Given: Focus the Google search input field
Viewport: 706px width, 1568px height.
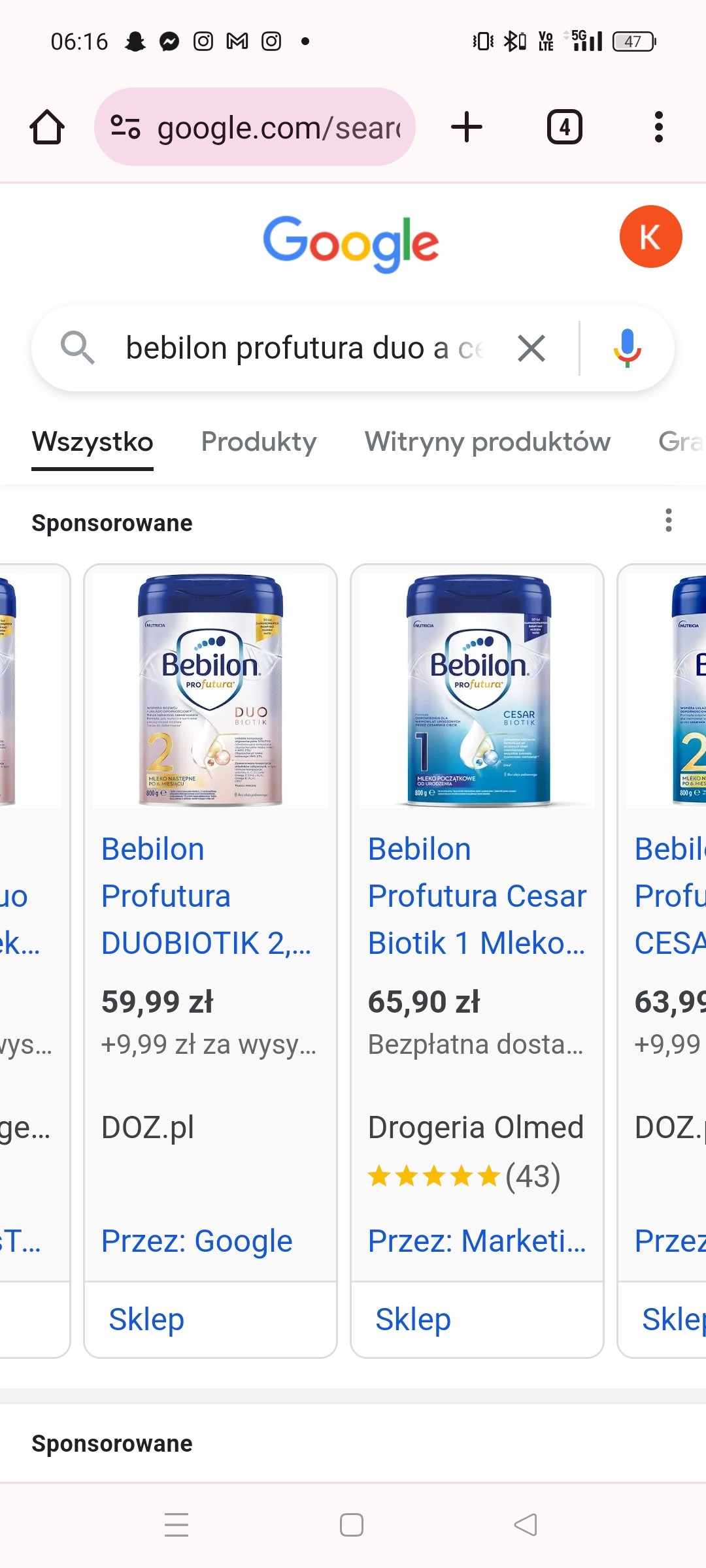Looking at the screenshot, I should [x=304, y=348].
